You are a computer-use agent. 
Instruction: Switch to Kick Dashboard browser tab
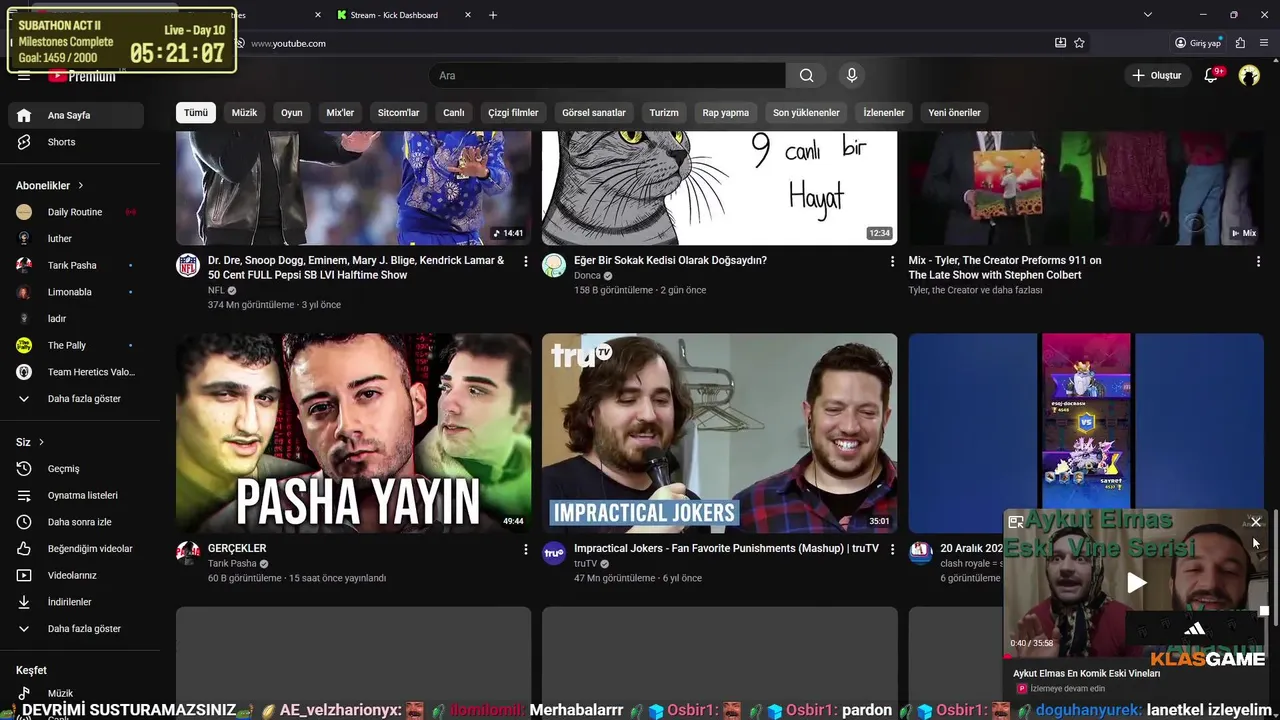(x=395, y=15)
